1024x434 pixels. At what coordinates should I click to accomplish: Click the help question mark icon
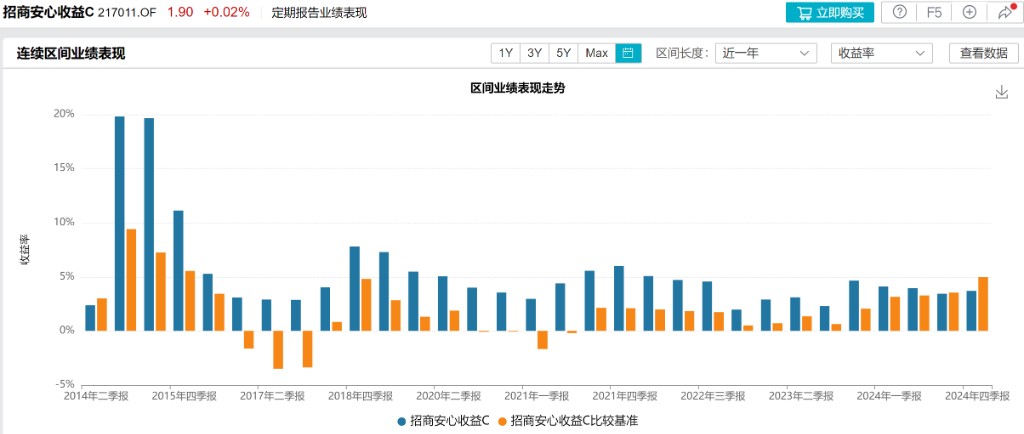coord(899,12)
